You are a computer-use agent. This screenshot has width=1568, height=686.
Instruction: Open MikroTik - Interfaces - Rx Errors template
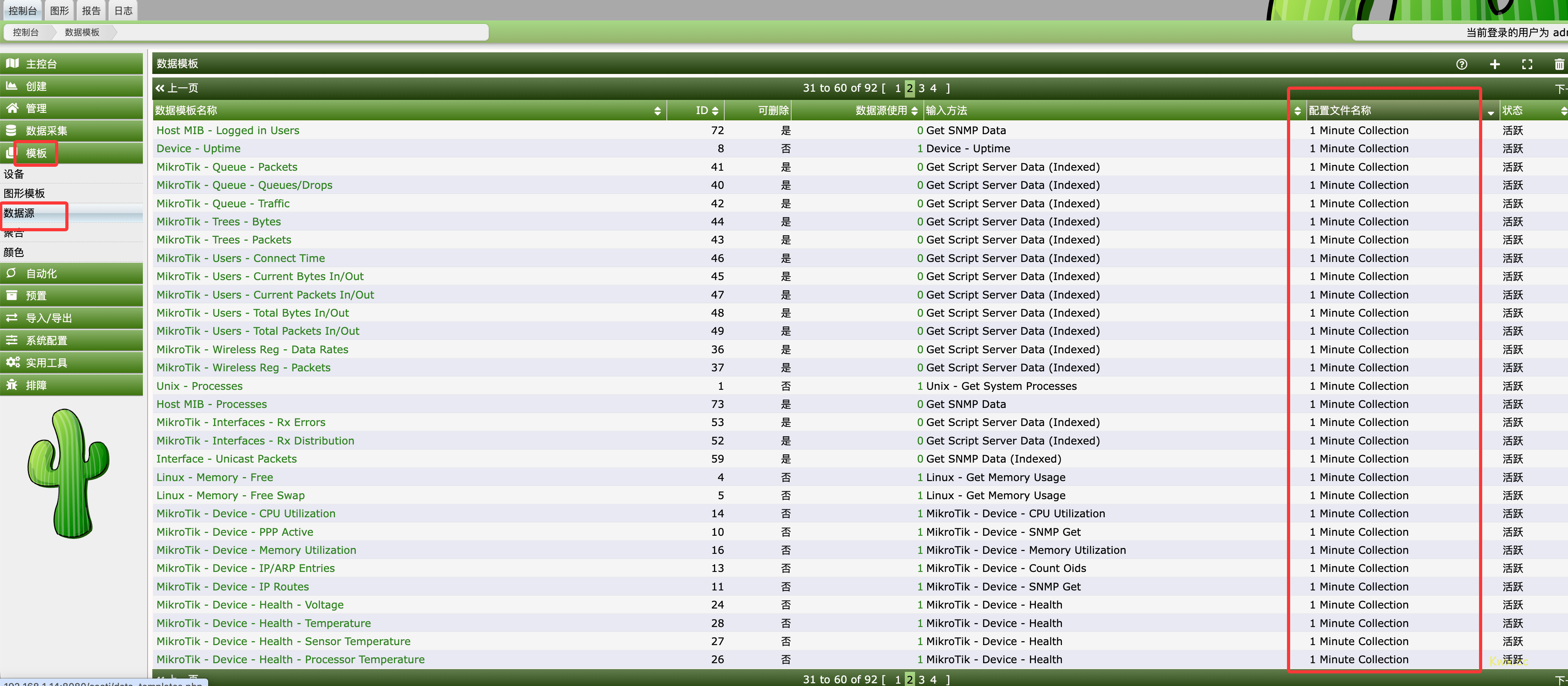[x=241, y=422]
